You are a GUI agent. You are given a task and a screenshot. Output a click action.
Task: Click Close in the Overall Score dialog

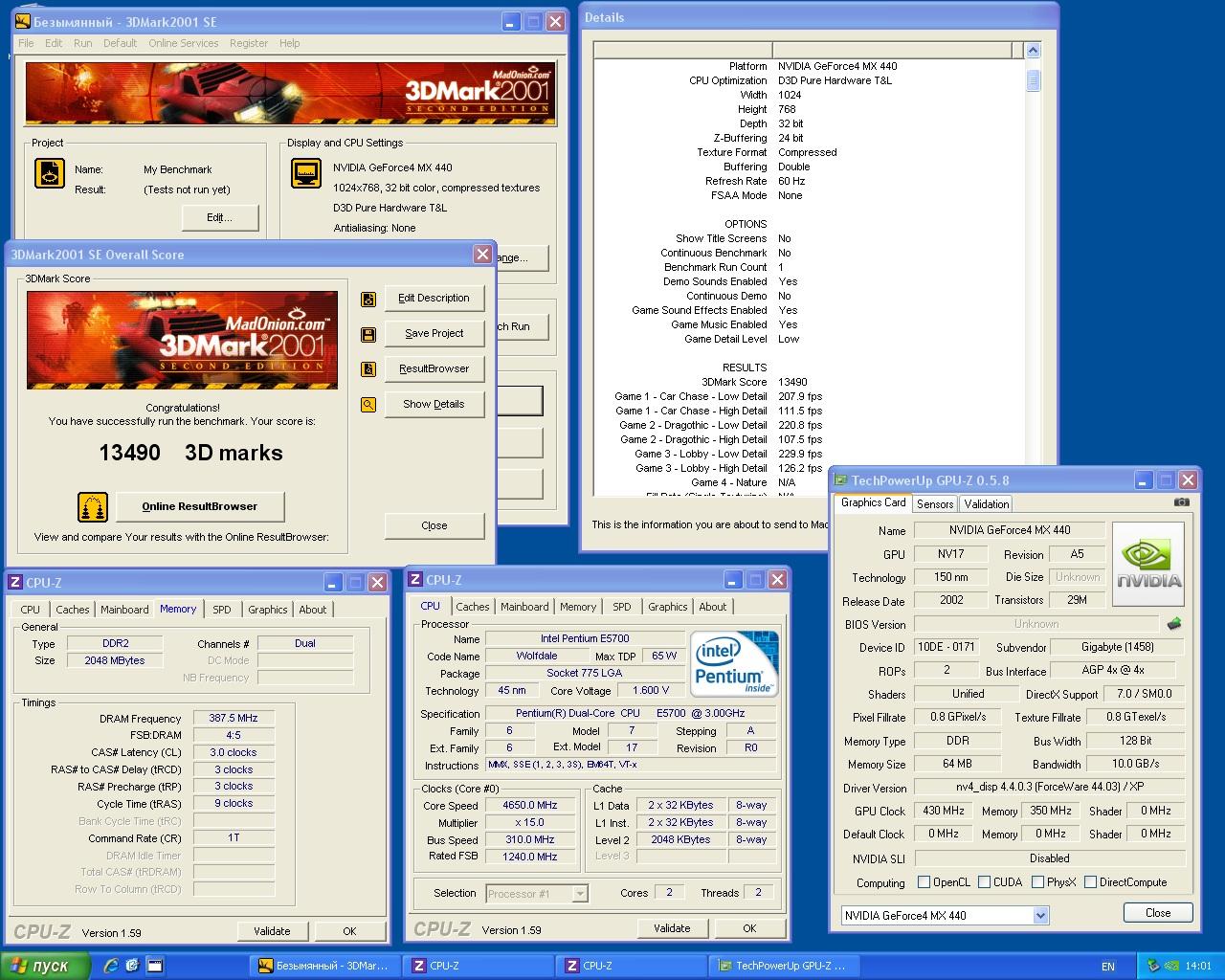tap(434, 525)
